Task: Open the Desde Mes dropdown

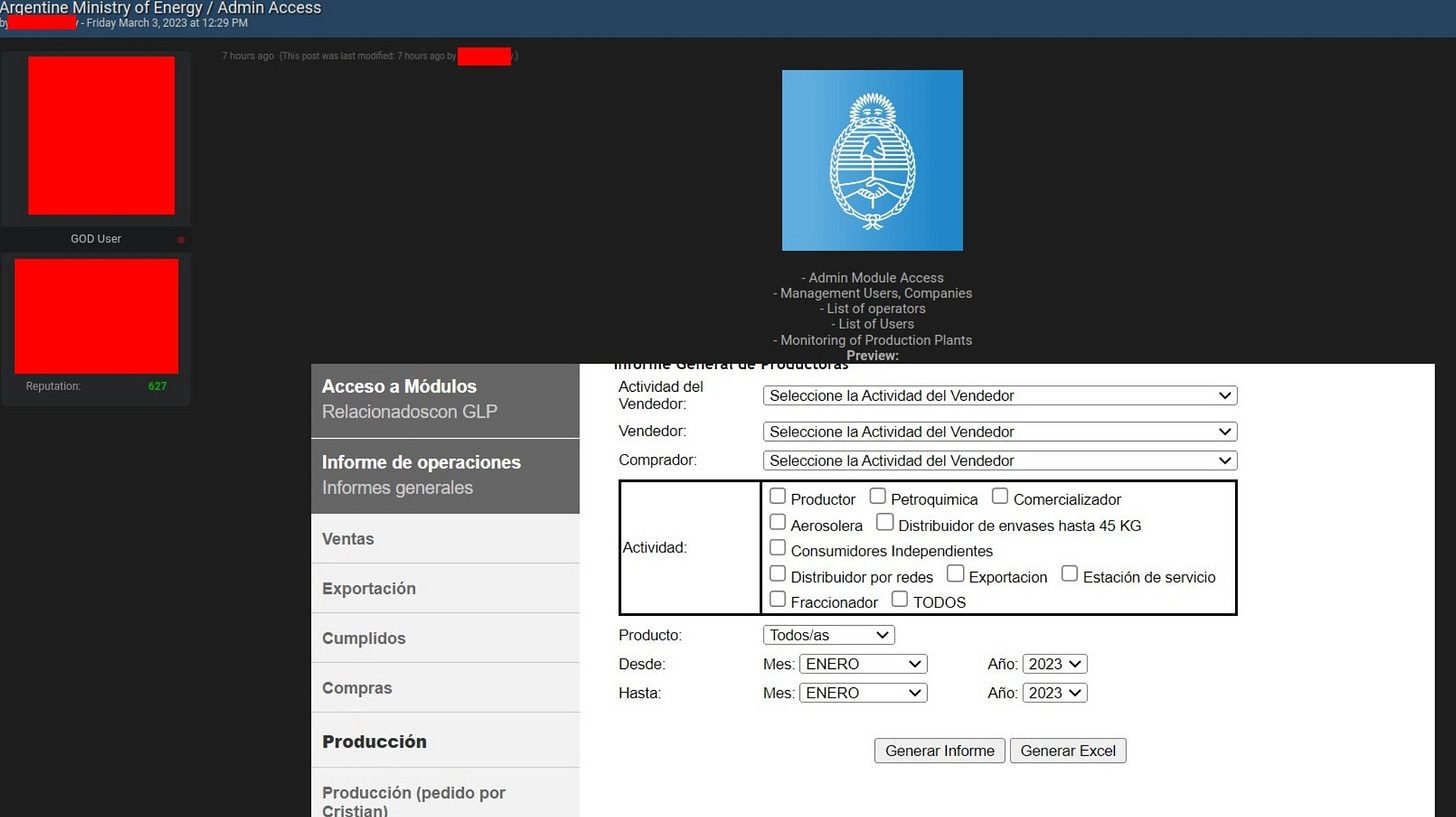Action: (x=863, y=664)
